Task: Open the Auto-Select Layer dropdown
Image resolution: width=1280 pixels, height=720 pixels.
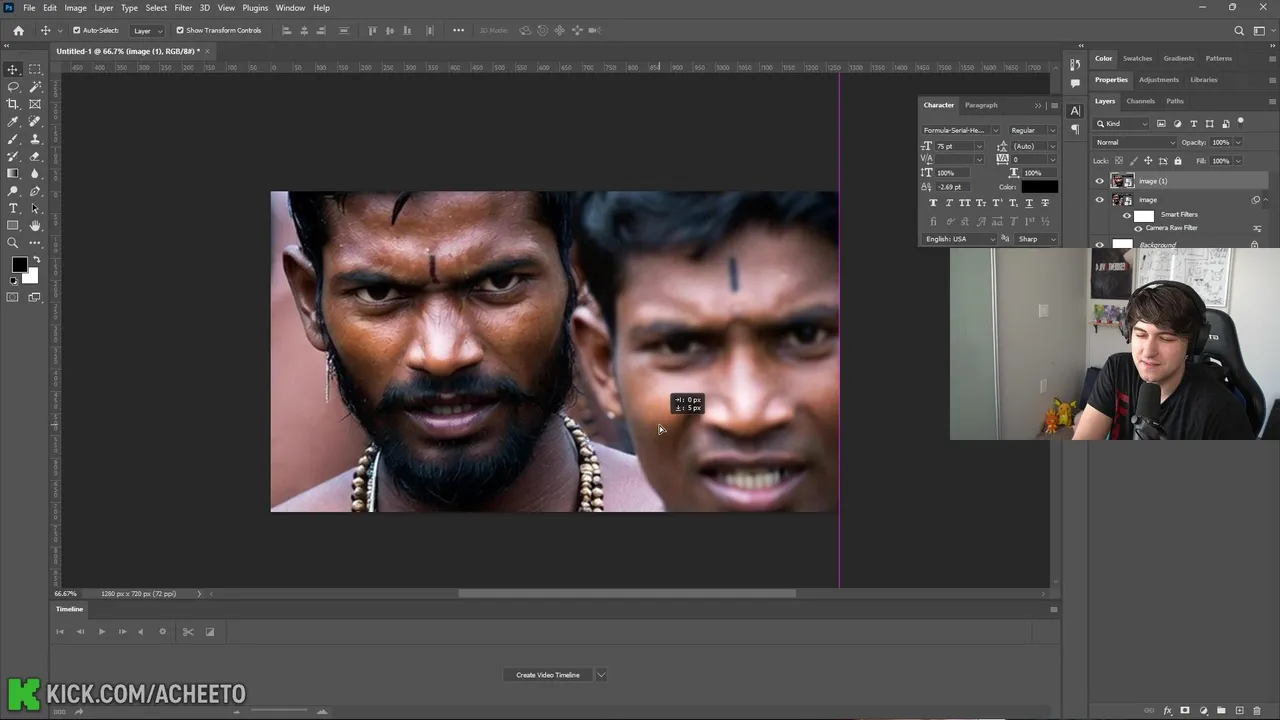Action: [x=149, y=30]
